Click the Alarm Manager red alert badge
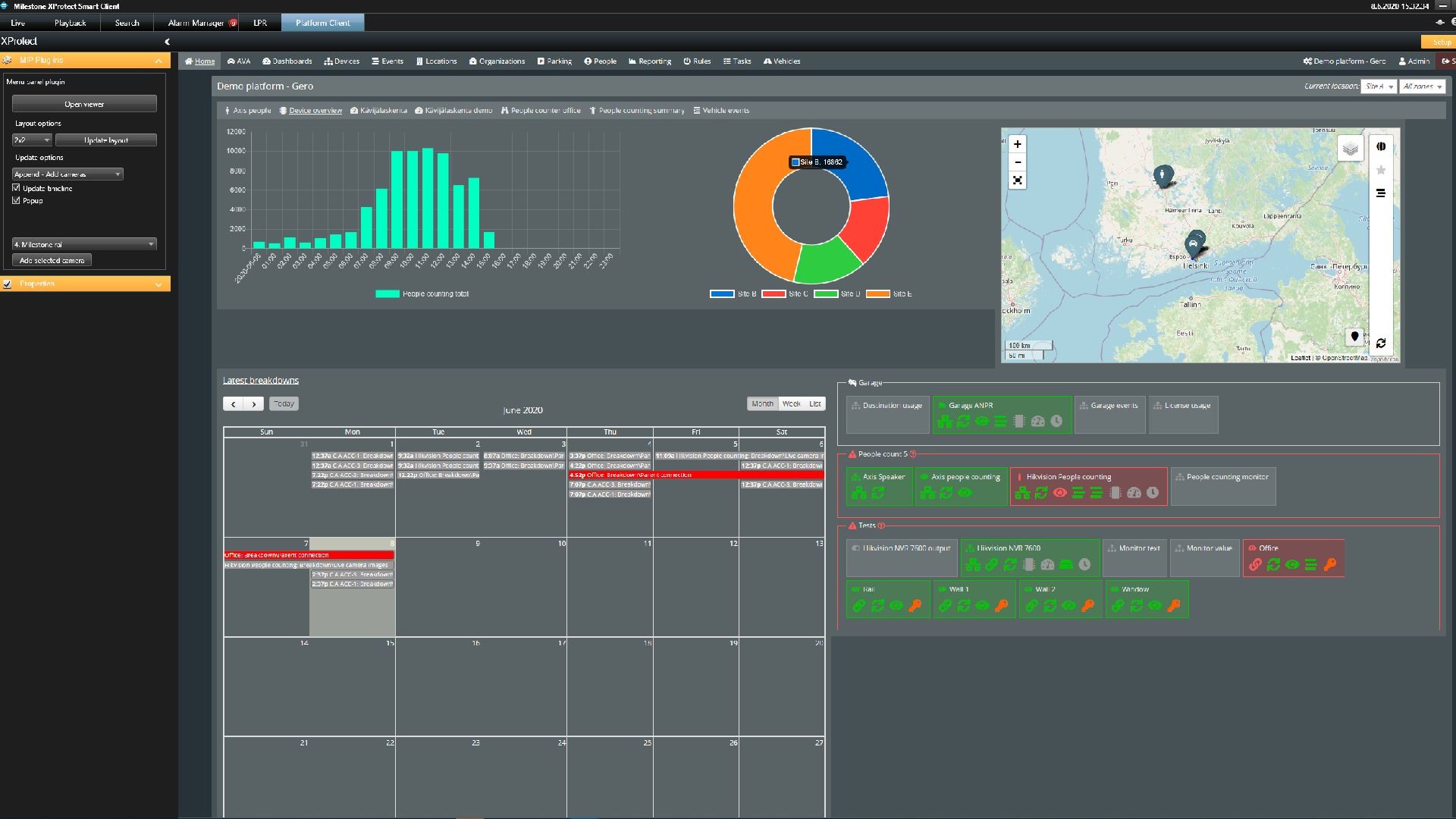The height and width of the screenshot is (819, 1456). 233,23
